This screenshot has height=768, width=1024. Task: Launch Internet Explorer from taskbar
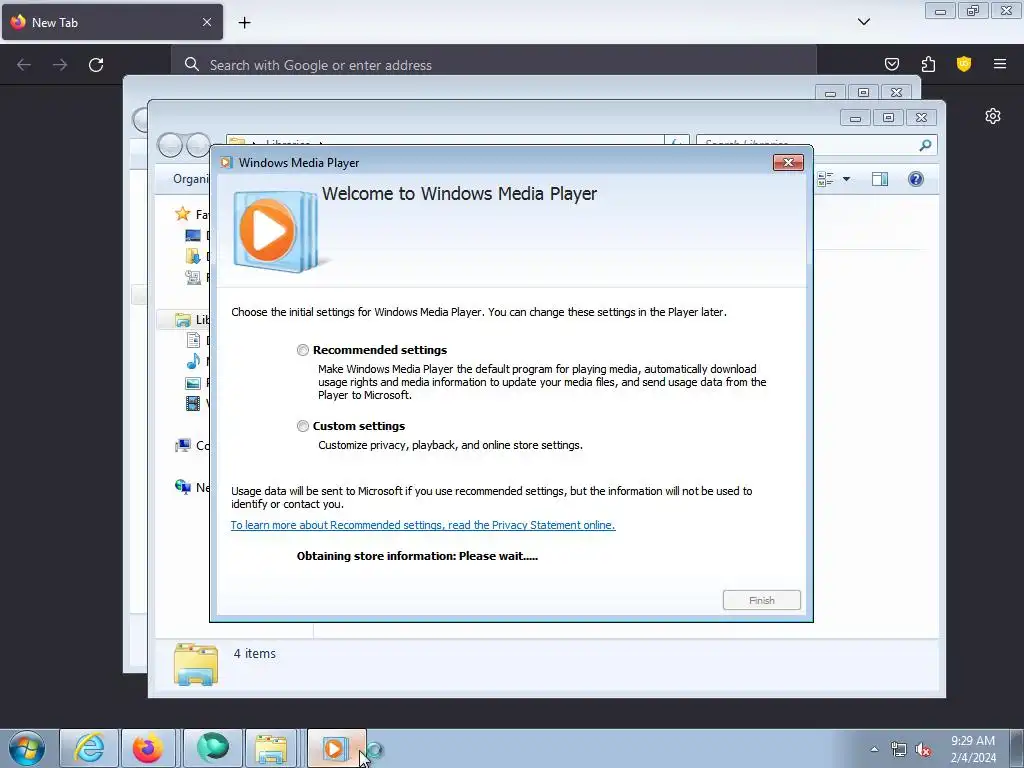coord(89,748)
